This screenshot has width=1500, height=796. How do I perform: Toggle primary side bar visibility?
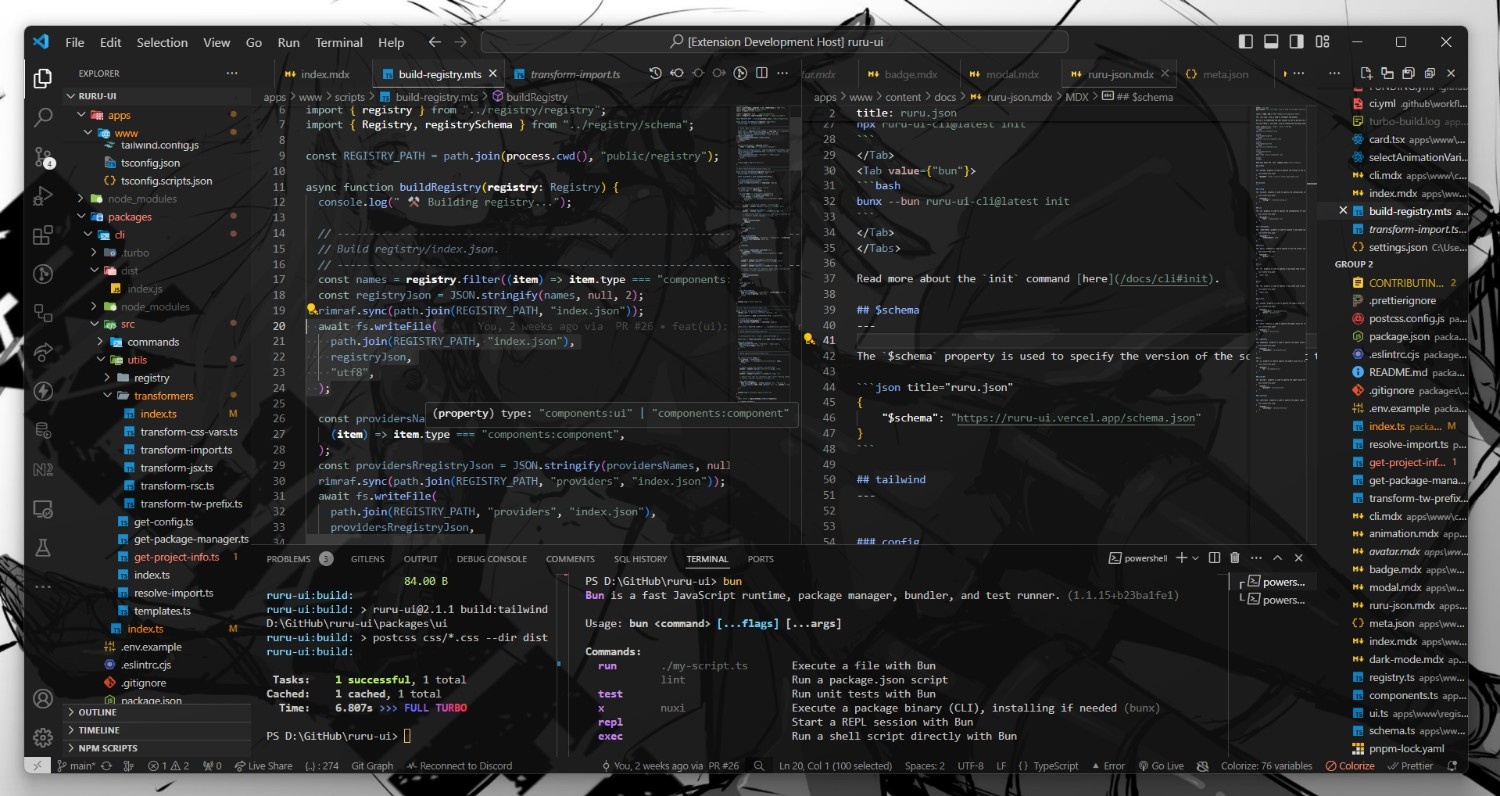tap(1245, 42)
